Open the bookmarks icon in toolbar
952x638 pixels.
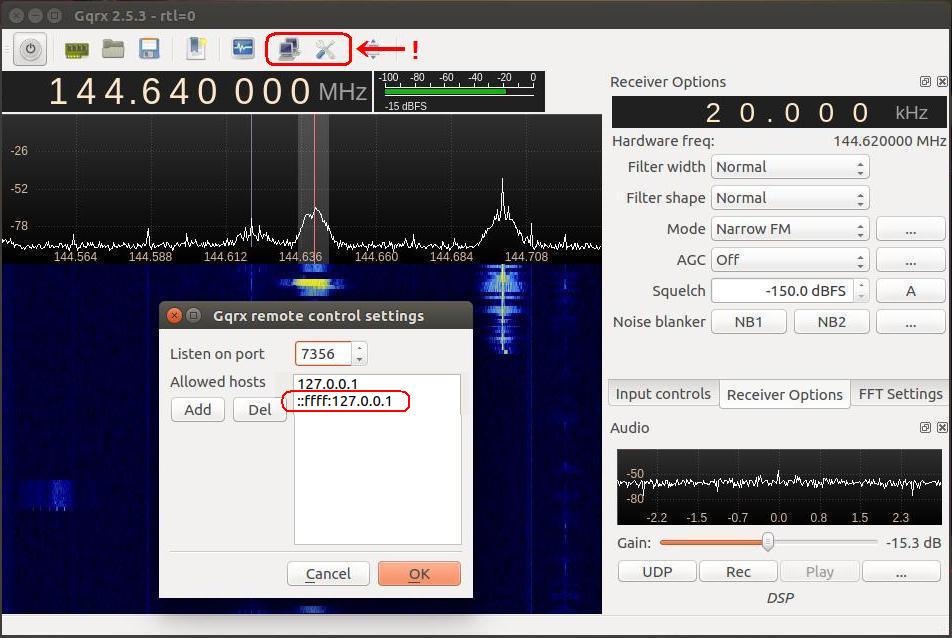coord(197,49)
